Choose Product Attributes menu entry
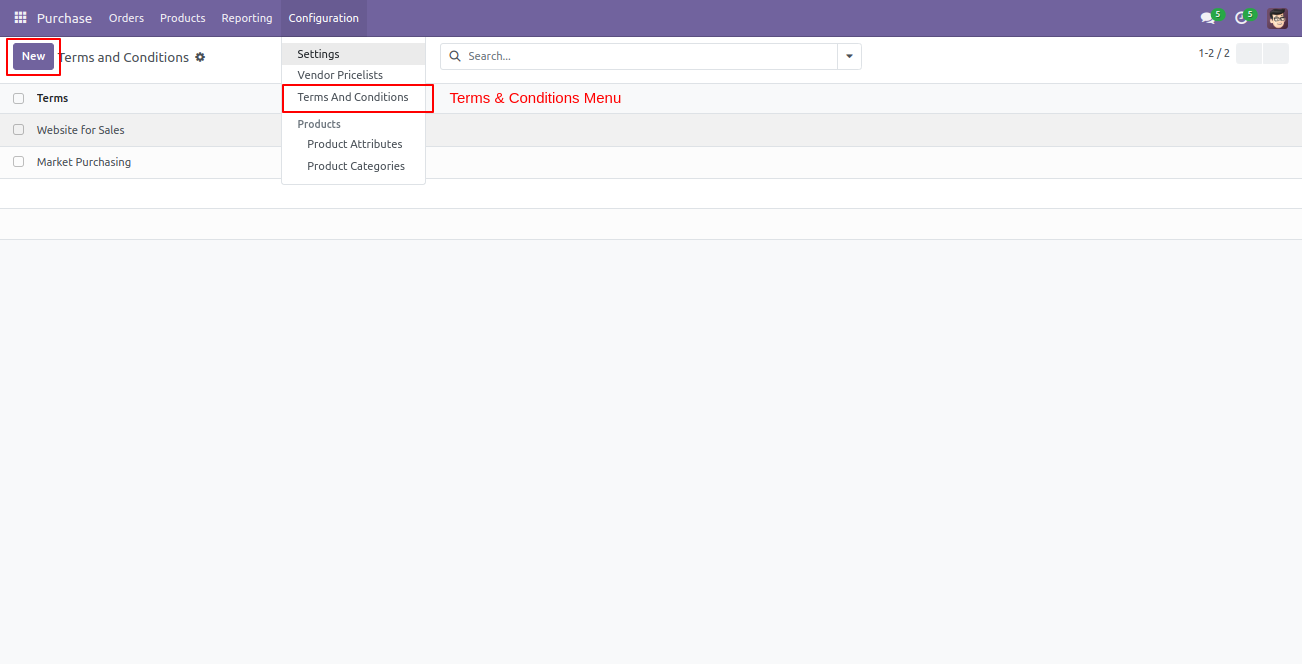 (354, 144)
